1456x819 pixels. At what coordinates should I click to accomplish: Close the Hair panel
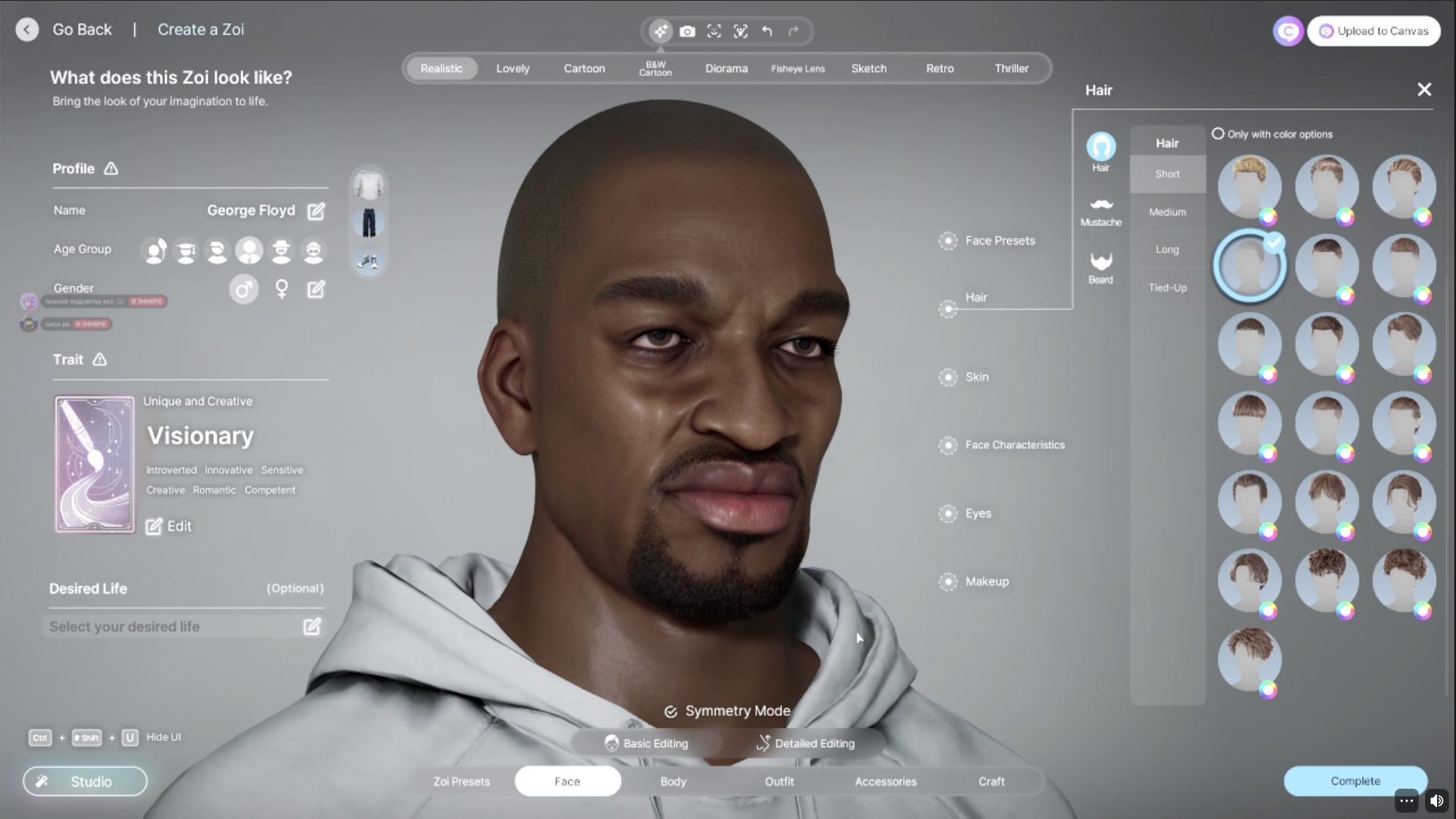1424,89
